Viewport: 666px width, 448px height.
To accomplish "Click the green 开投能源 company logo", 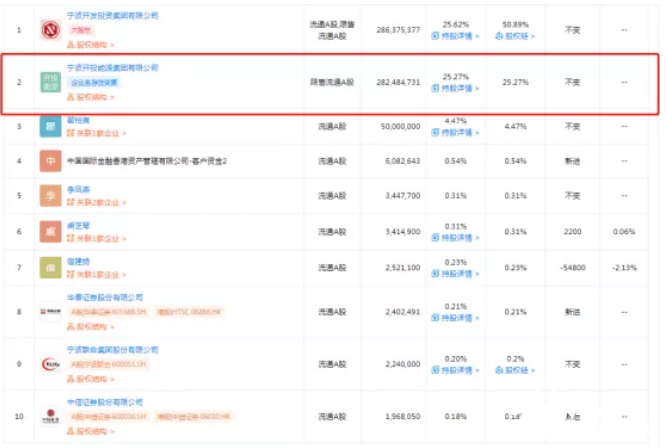I will (51, 82).
